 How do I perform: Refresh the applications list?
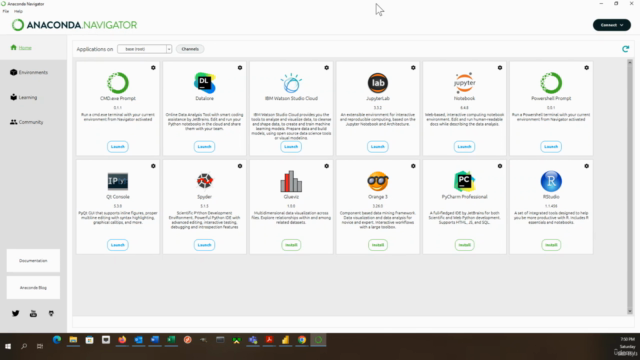(x=625, y=49)
